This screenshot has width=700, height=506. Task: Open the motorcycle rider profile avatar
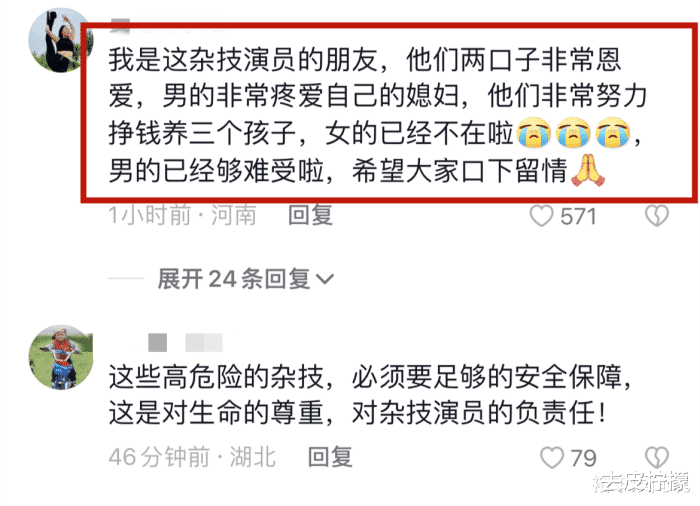click(61, 357)
